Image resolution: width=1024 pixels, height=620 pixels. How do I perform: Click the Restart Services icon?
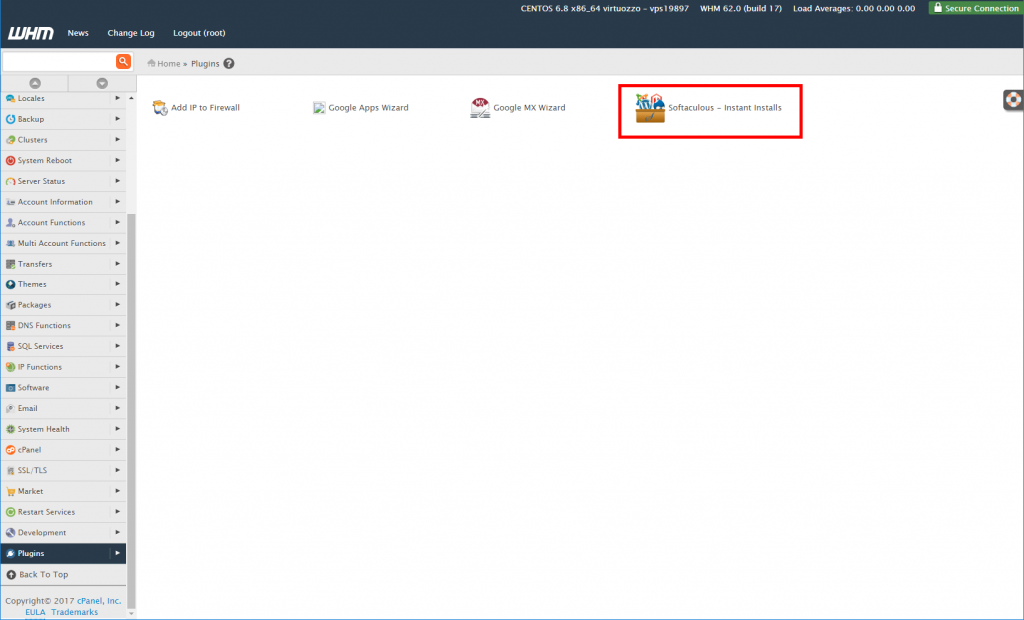point(10,512)
